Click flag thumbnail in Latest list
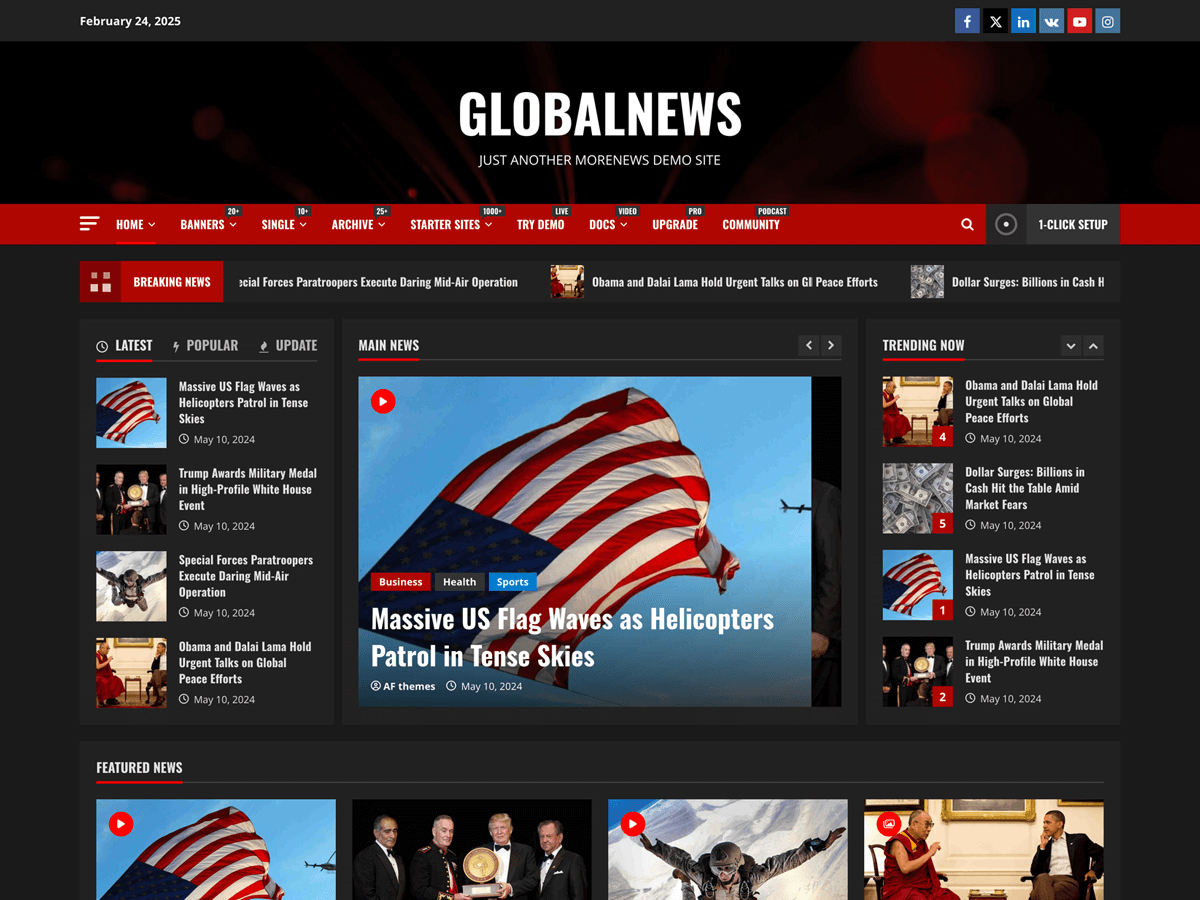 (x=131, y=413)
